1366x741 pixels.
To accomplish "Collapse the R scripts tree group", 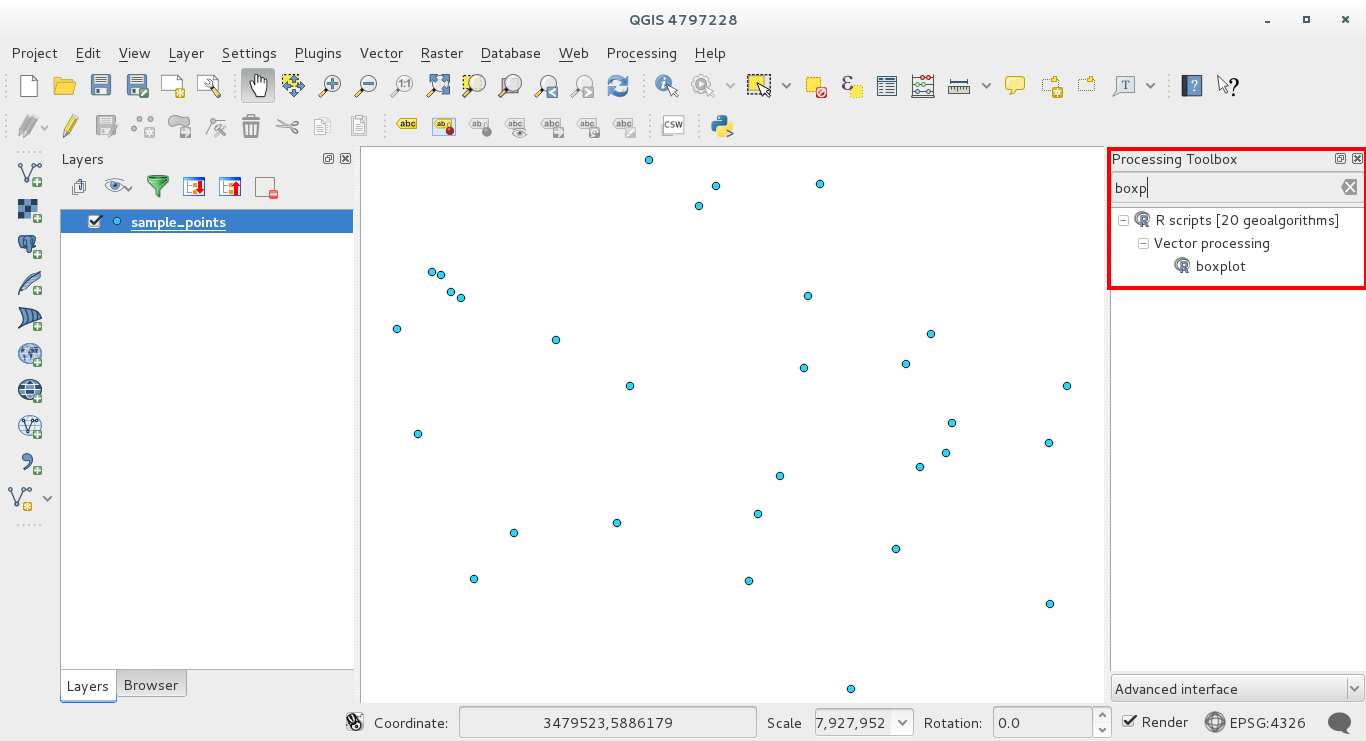I will point(1124,220).
